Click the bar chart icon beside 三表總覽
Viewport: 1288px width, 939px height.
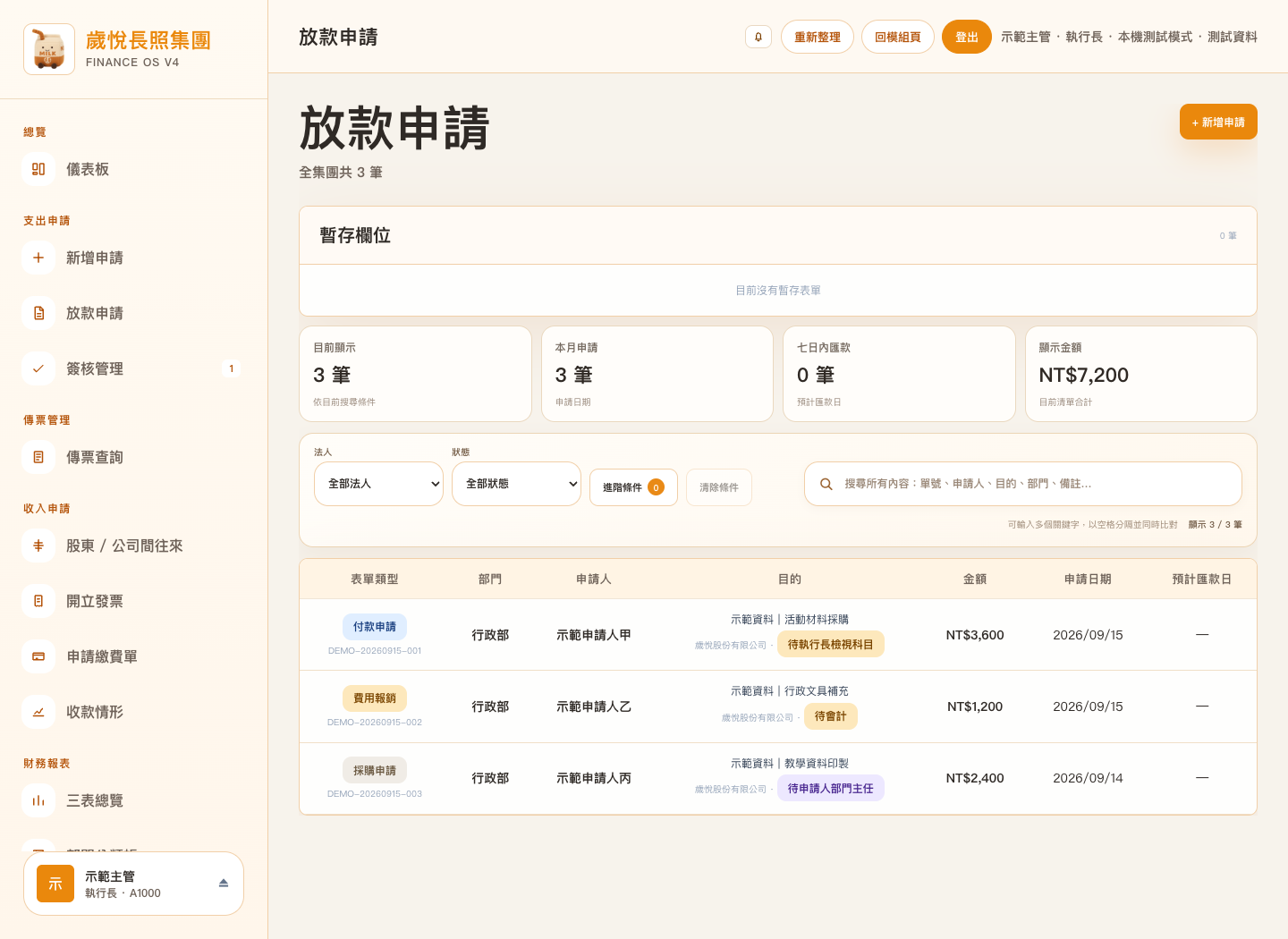click(x=38, y=800)
